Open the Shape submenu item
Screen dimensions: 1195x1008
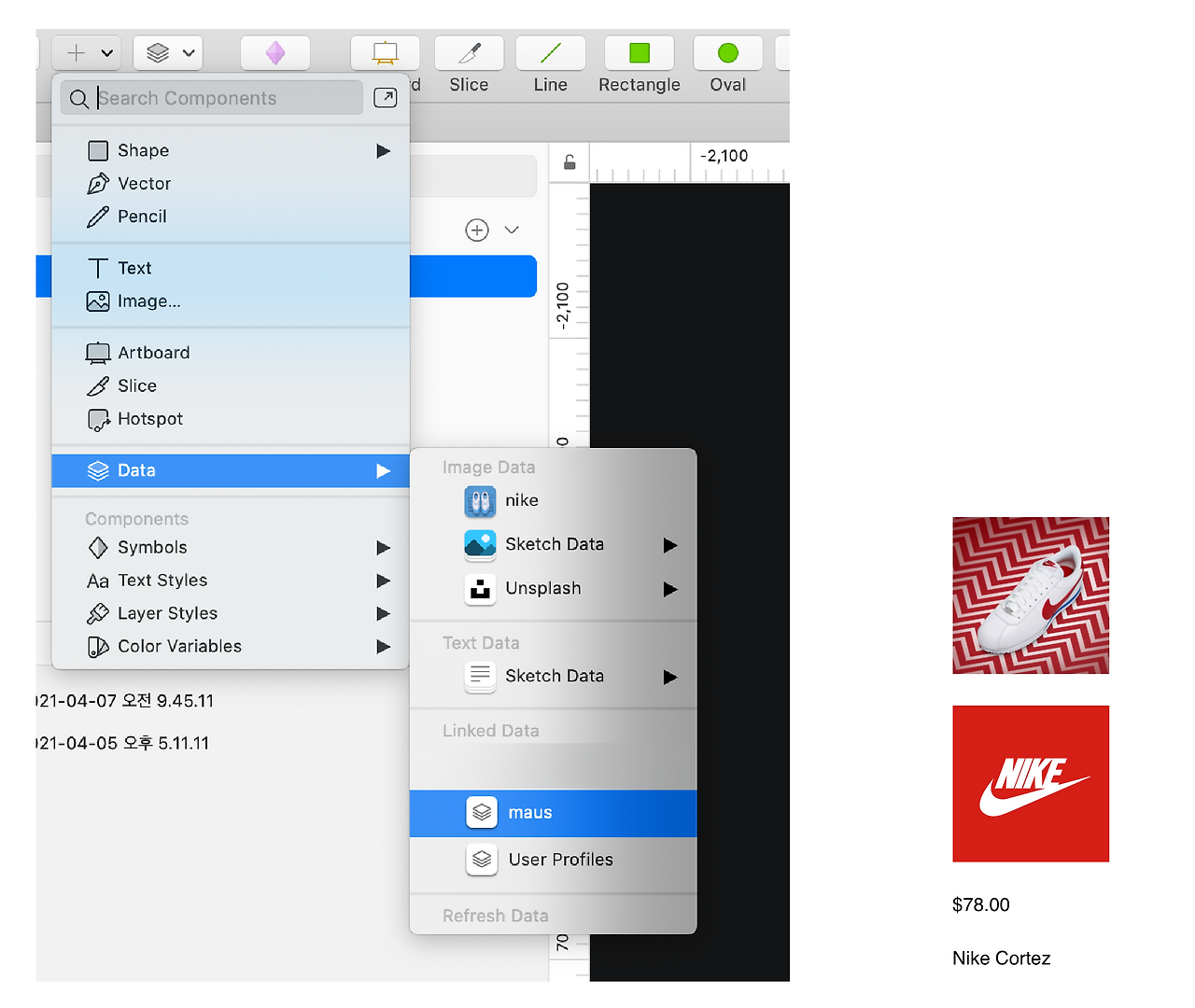(231, 150)
